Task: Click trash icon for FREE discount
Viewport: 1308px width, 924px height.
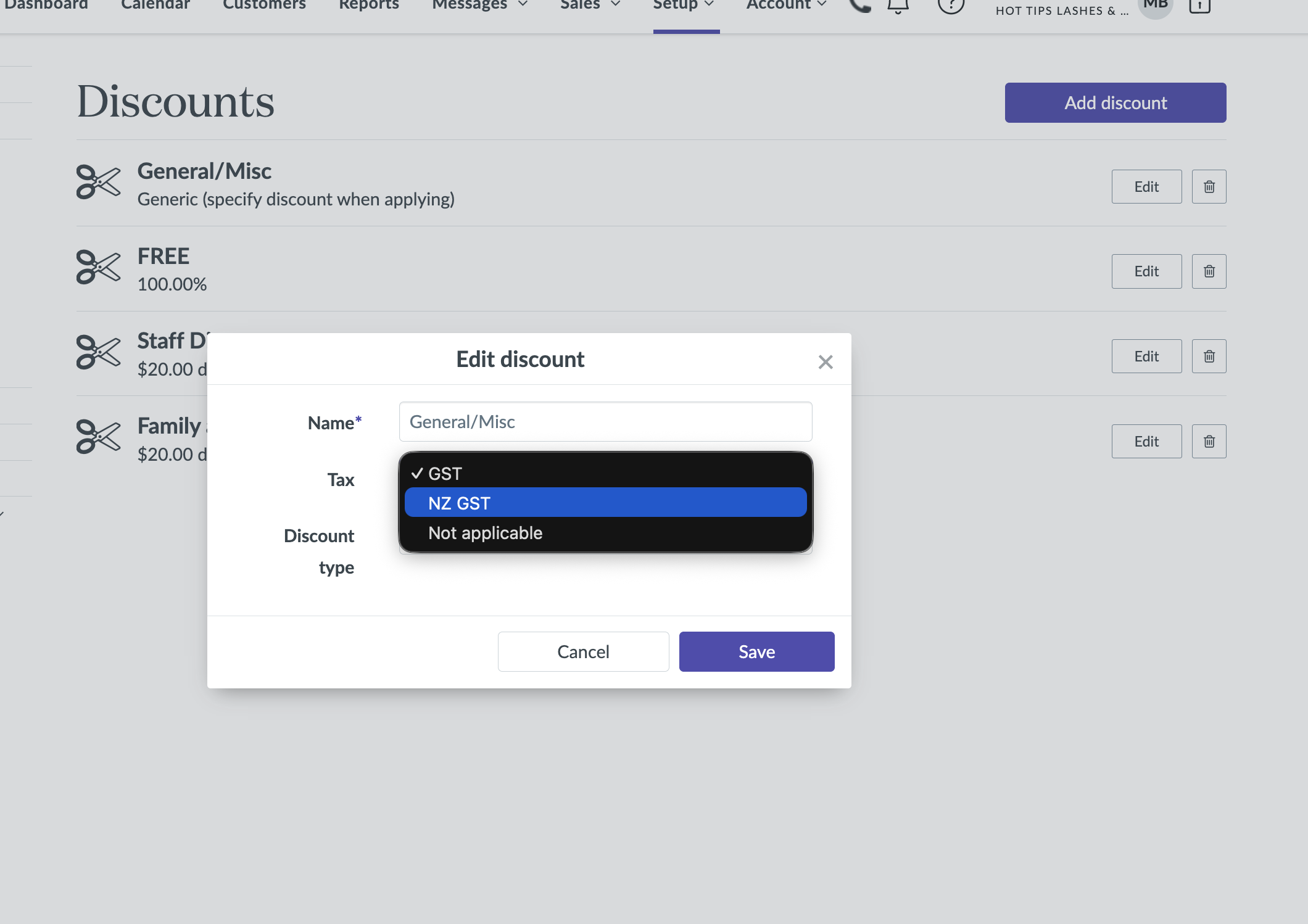Action: click(x=1209, y=271)
